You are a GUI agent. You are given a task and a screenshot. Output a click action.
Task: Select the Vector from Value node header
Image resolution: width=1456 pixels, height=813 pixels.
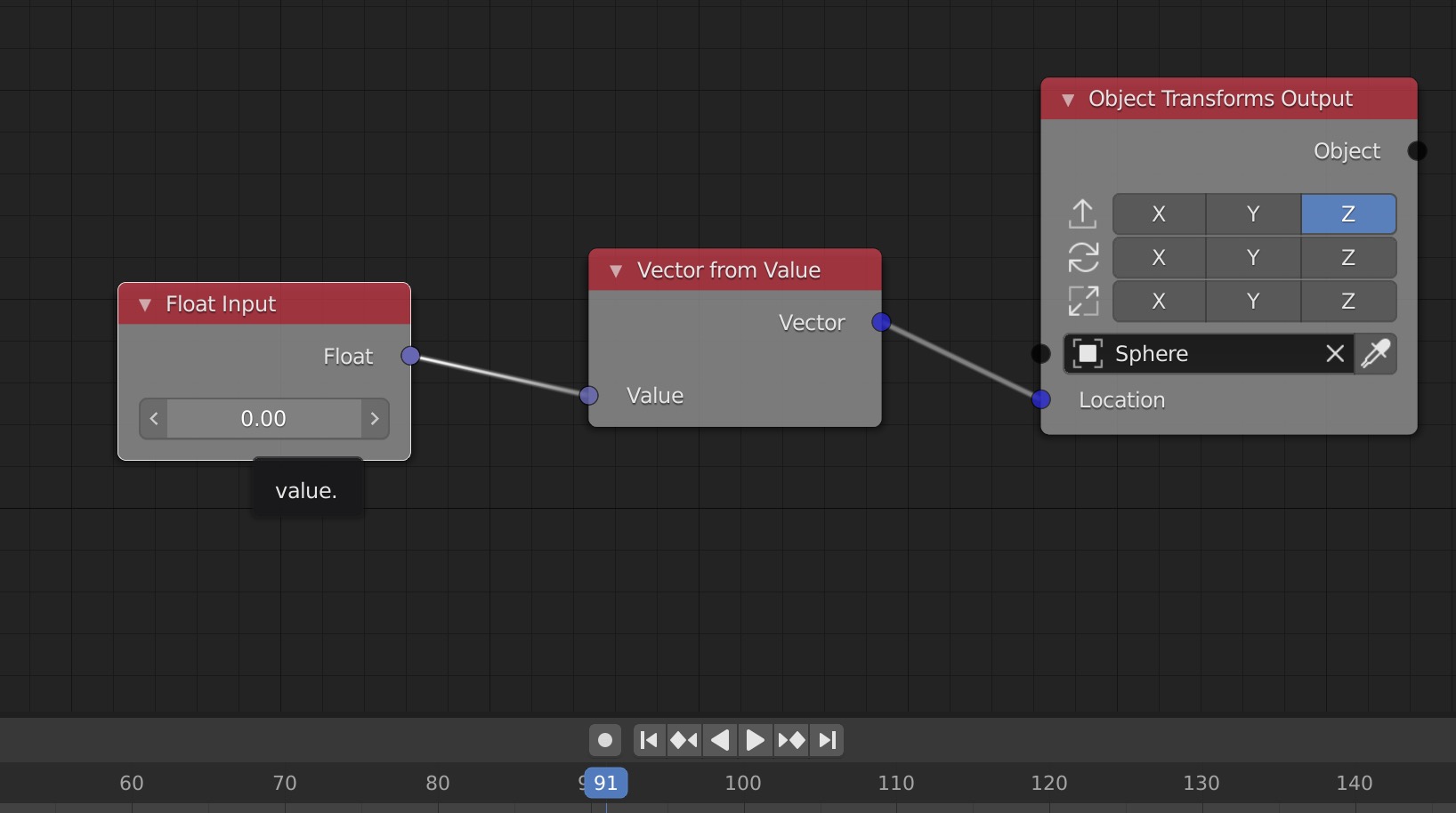735,270
